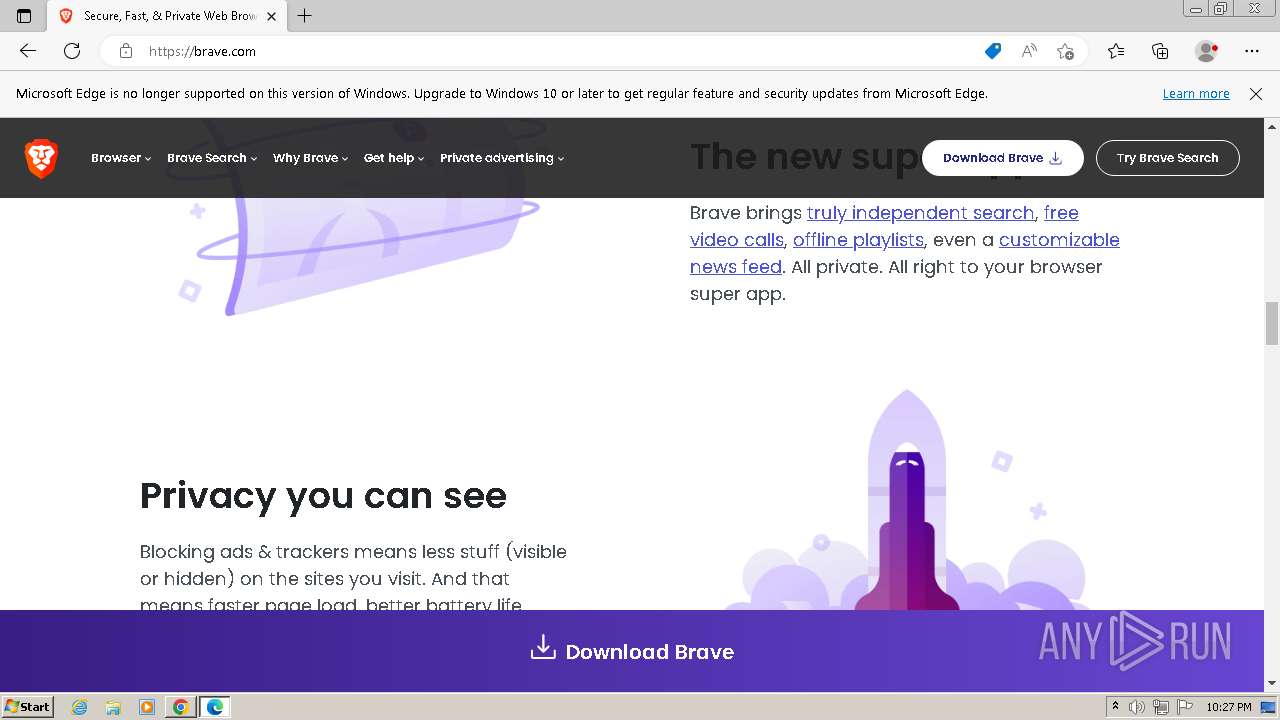The height and width of the screenshot is (720, 1280).
Task: Add this page to favorites star icon
Action: (1066, 51)
